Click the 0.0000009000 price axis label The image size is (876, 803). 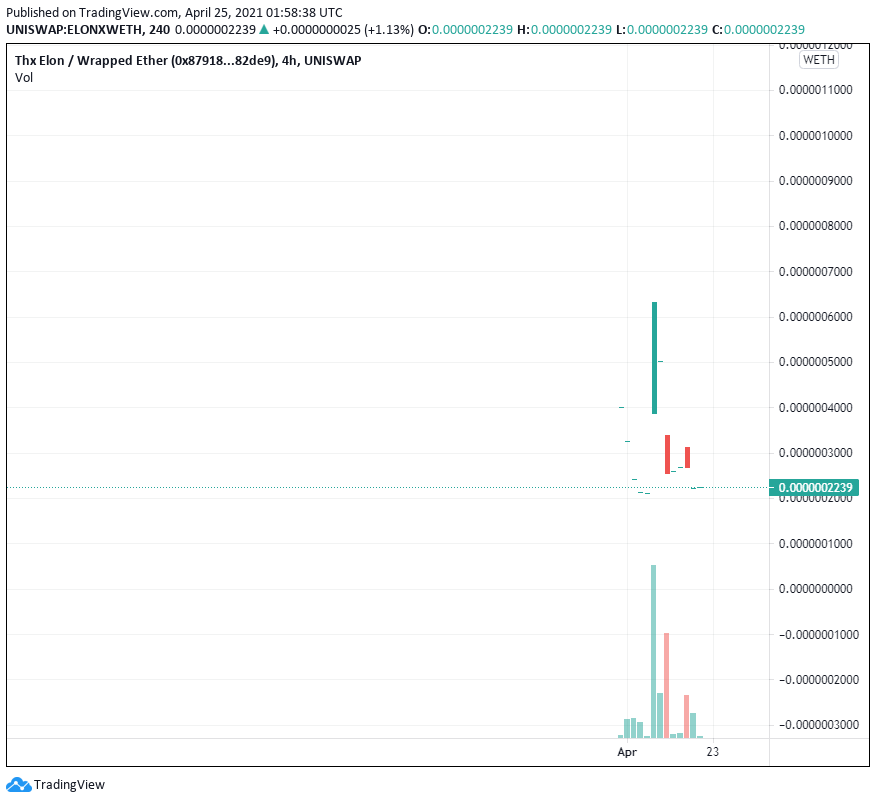816,181
